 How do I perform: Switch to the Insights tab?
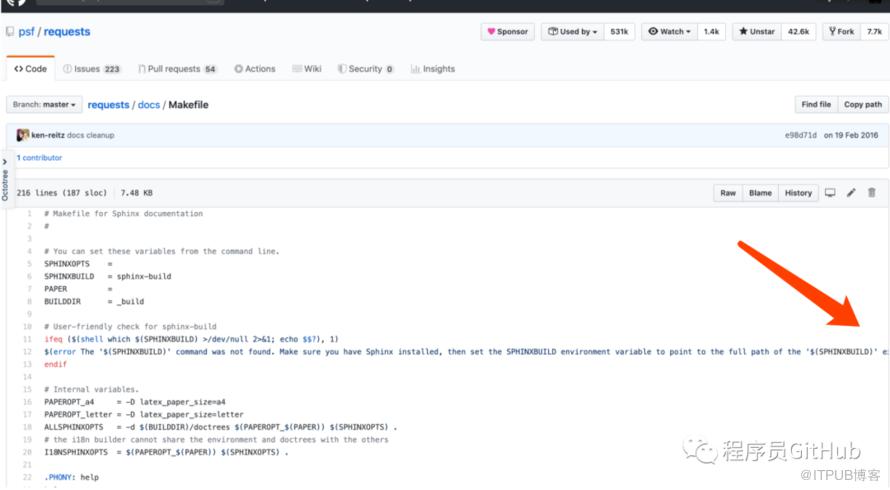[433, 69]
